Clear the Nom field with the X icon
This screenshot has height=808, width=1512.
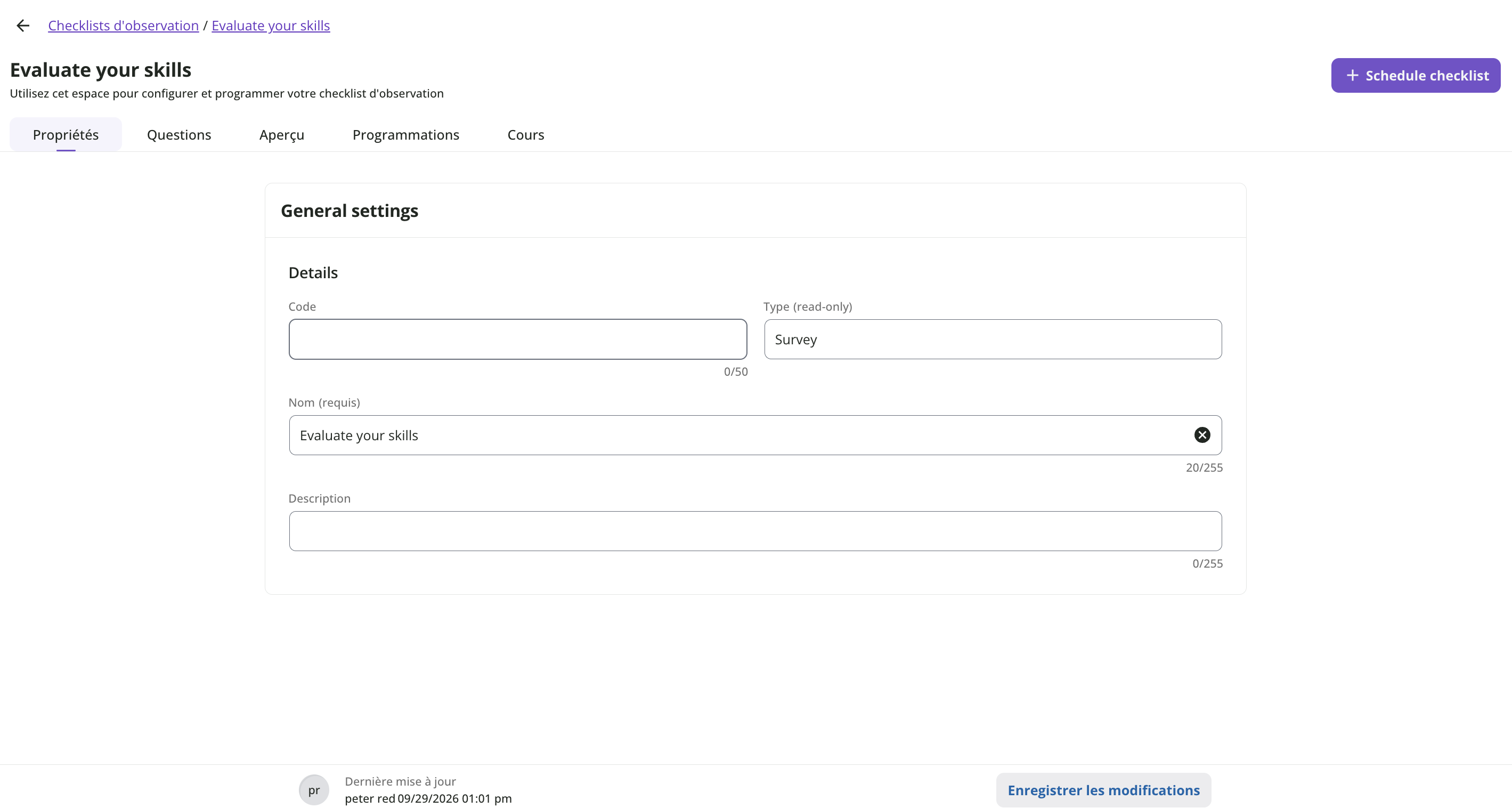tap(1201, 435)
